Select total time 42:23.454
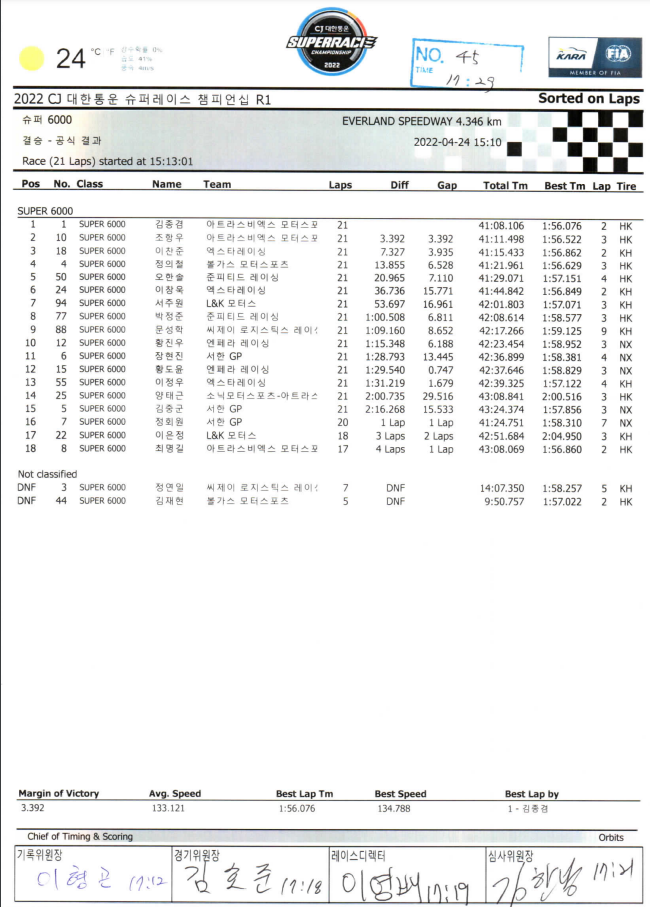Viewport: 650px width, 907px height. tap(501, 344)
